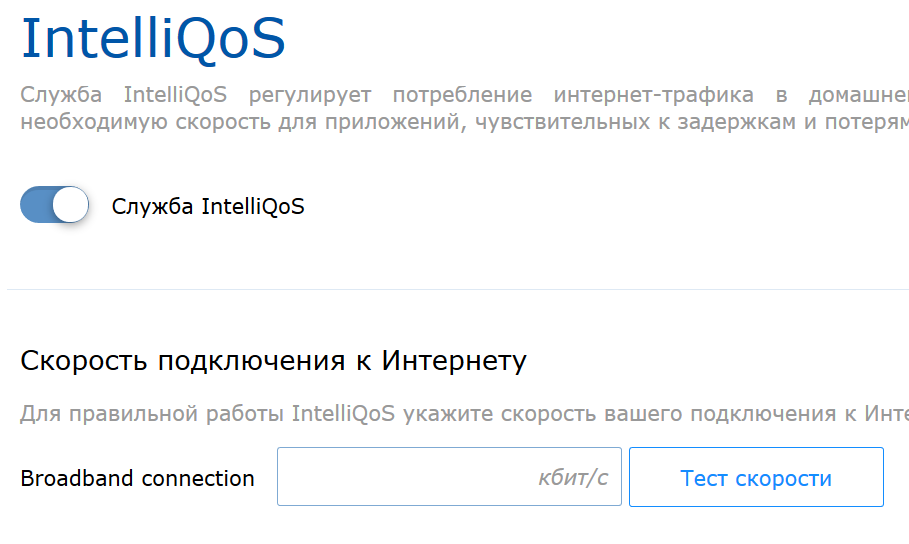Click the кбит/с unit hint inside the input
The height and width of the screenshot is (544, 909).
[573, 477]
